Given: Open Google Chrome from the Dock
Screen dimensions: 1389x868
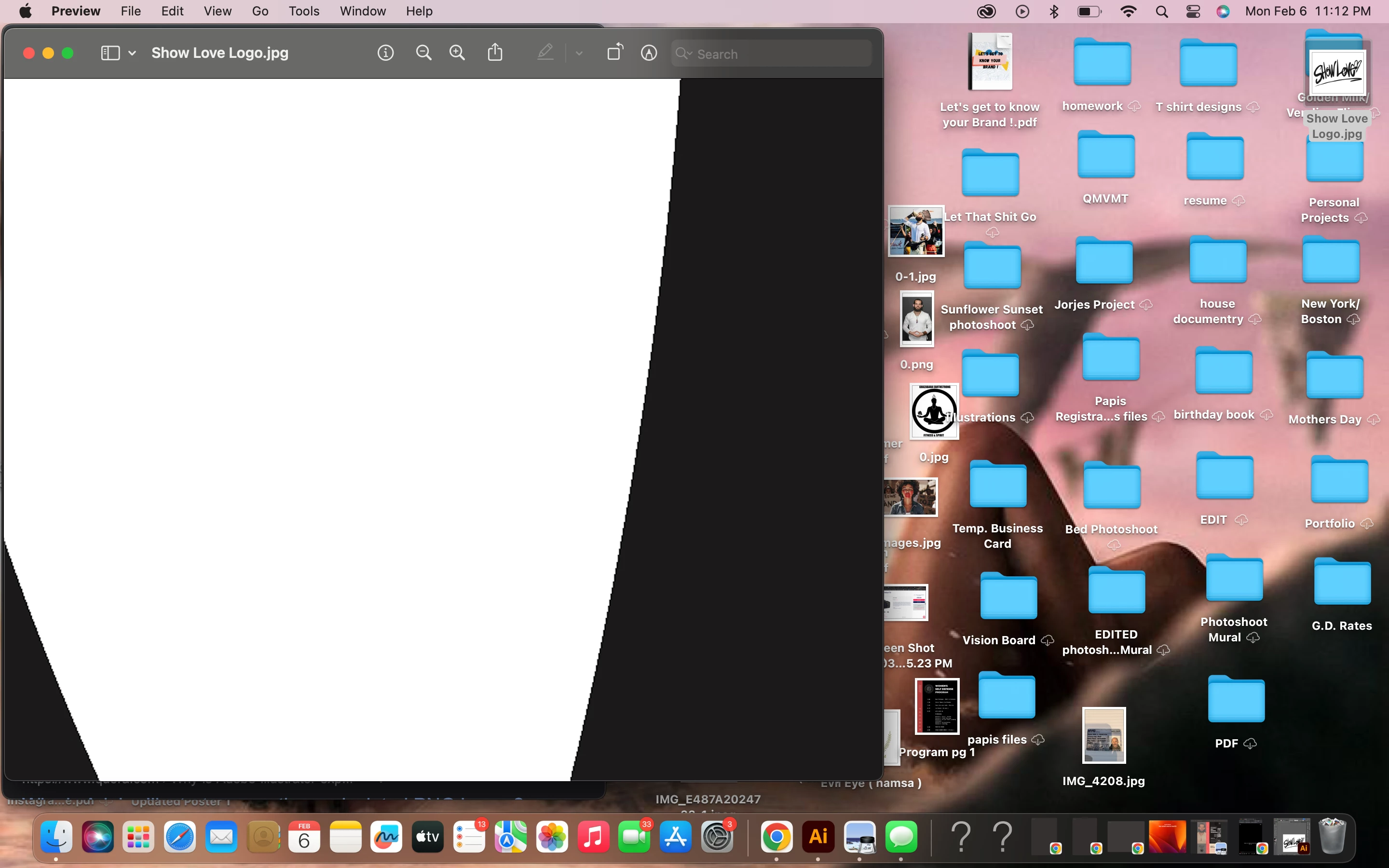Looking at the screenshot, I should click(776, 837).
